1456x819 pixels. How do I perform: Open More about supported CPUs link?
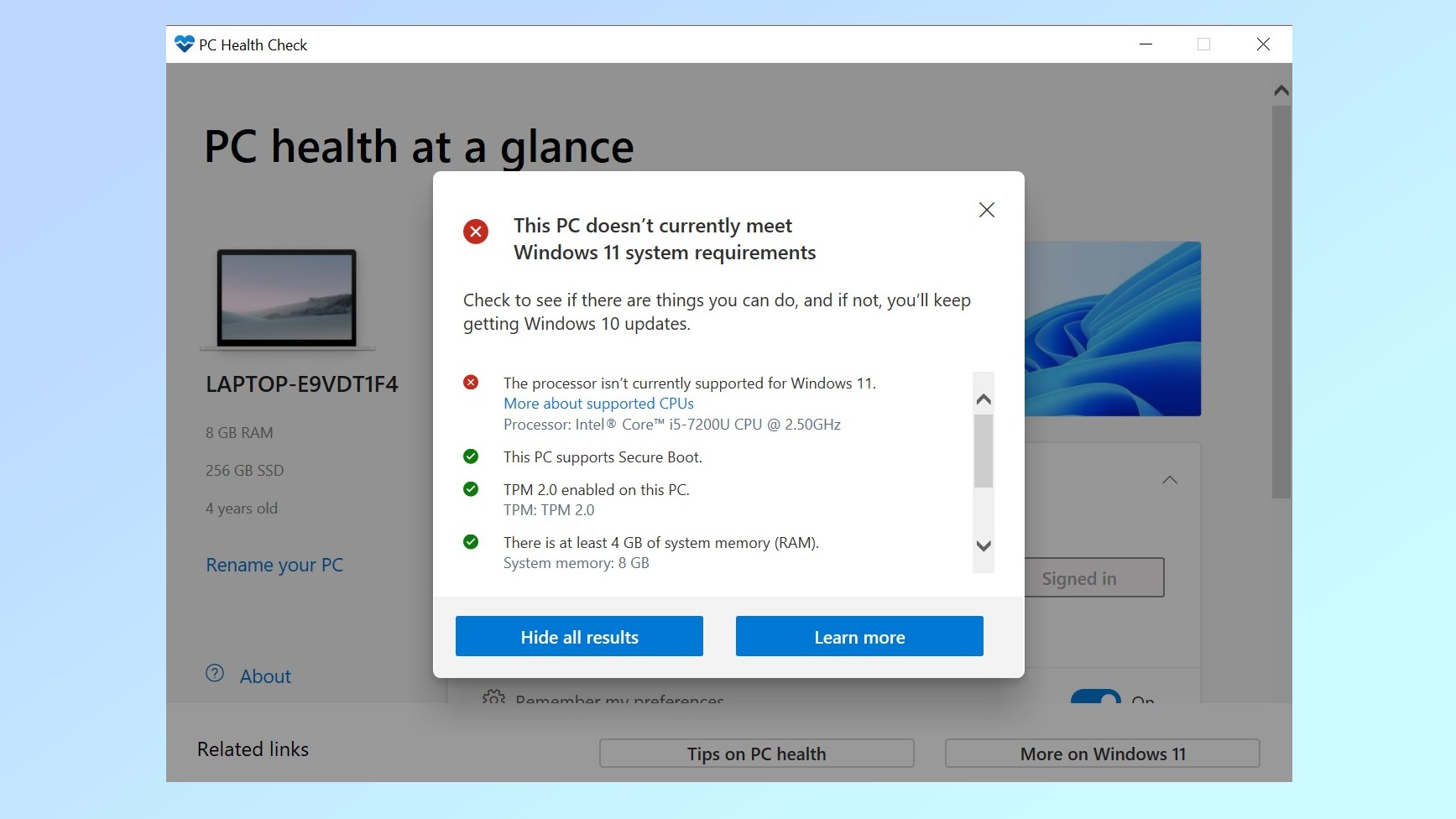[598, 404]
